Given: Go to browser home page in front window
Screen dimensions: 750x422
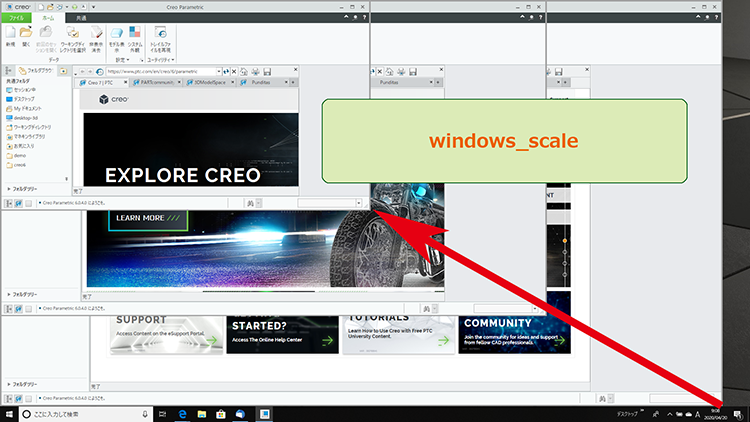Looking at the screenshot, I should coord(244,72).
